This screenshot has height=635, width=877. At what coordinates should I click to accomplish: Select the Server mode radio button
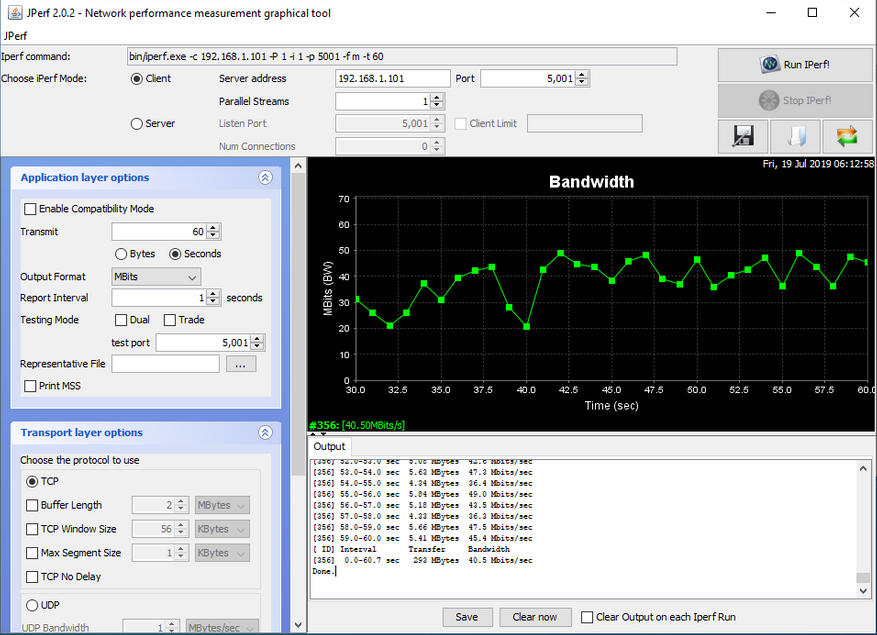(x=137, y=124)
